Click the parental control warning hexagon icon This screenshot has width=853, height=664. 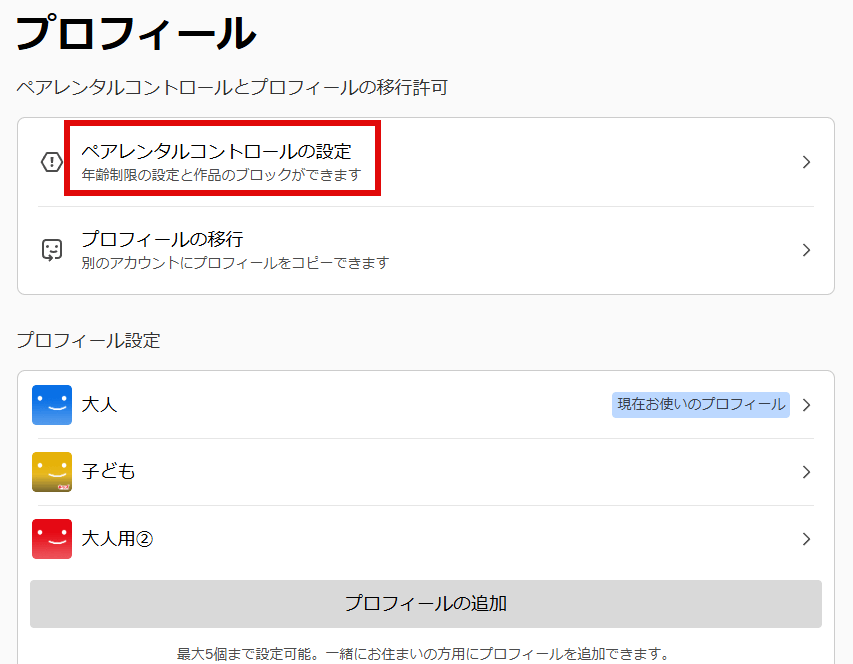pos(52,162)
